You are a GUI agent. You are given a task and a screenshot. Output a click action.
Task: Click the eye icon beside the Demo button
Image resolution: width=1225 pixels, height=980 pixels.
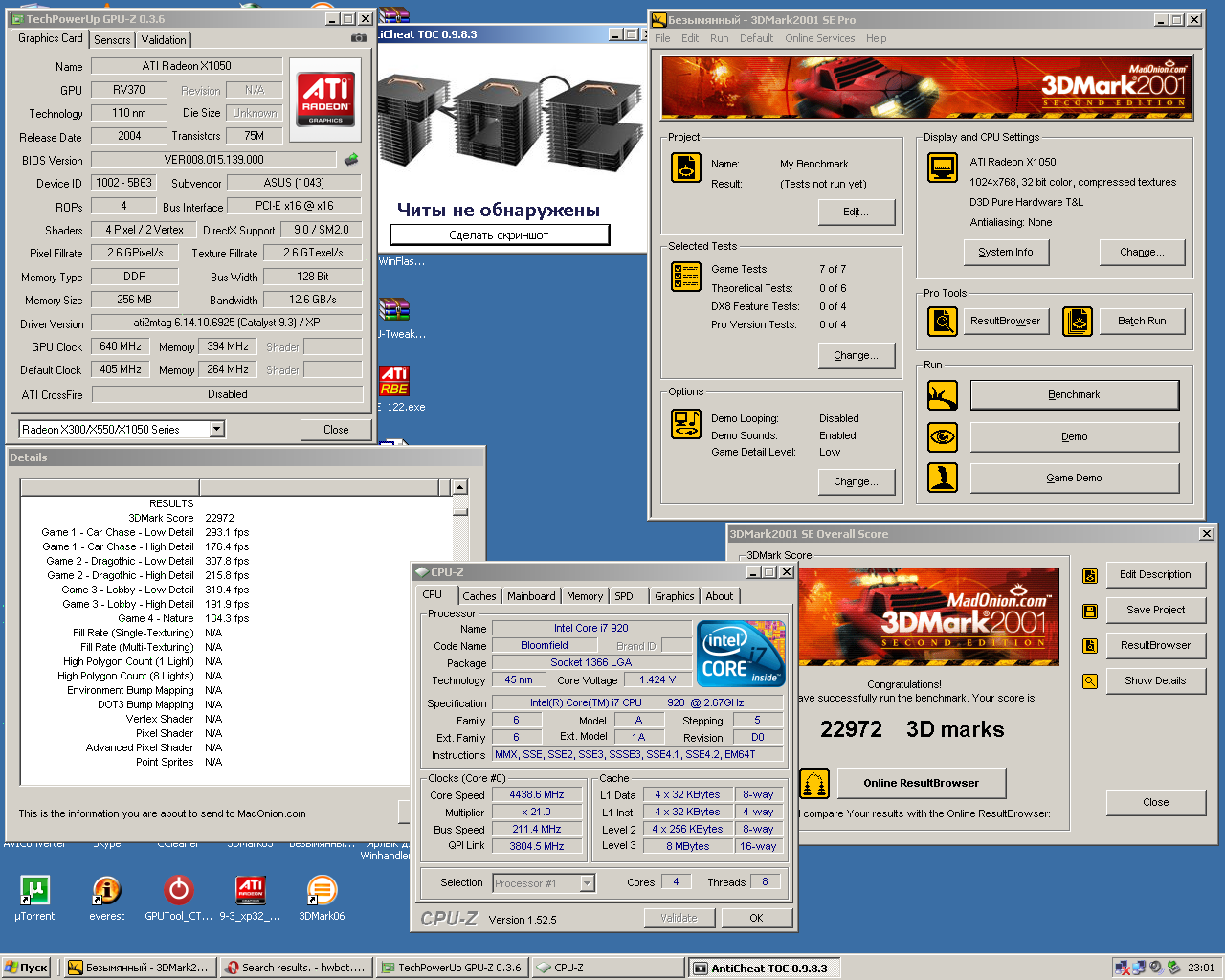[943, 436]
